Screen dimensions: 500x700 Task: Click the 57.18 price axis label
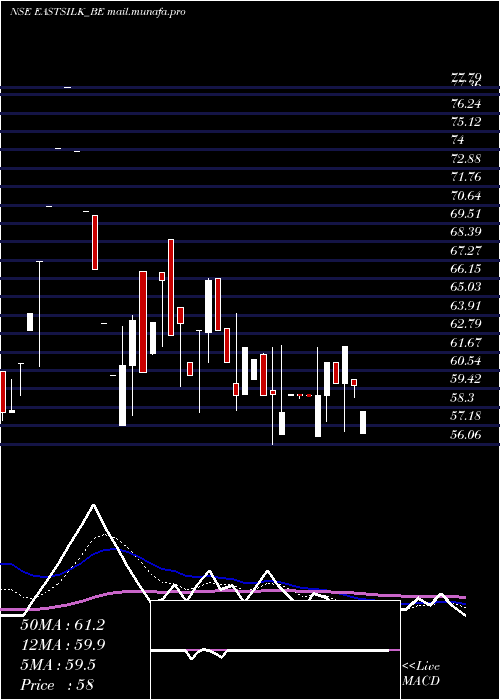pos(466,415)
